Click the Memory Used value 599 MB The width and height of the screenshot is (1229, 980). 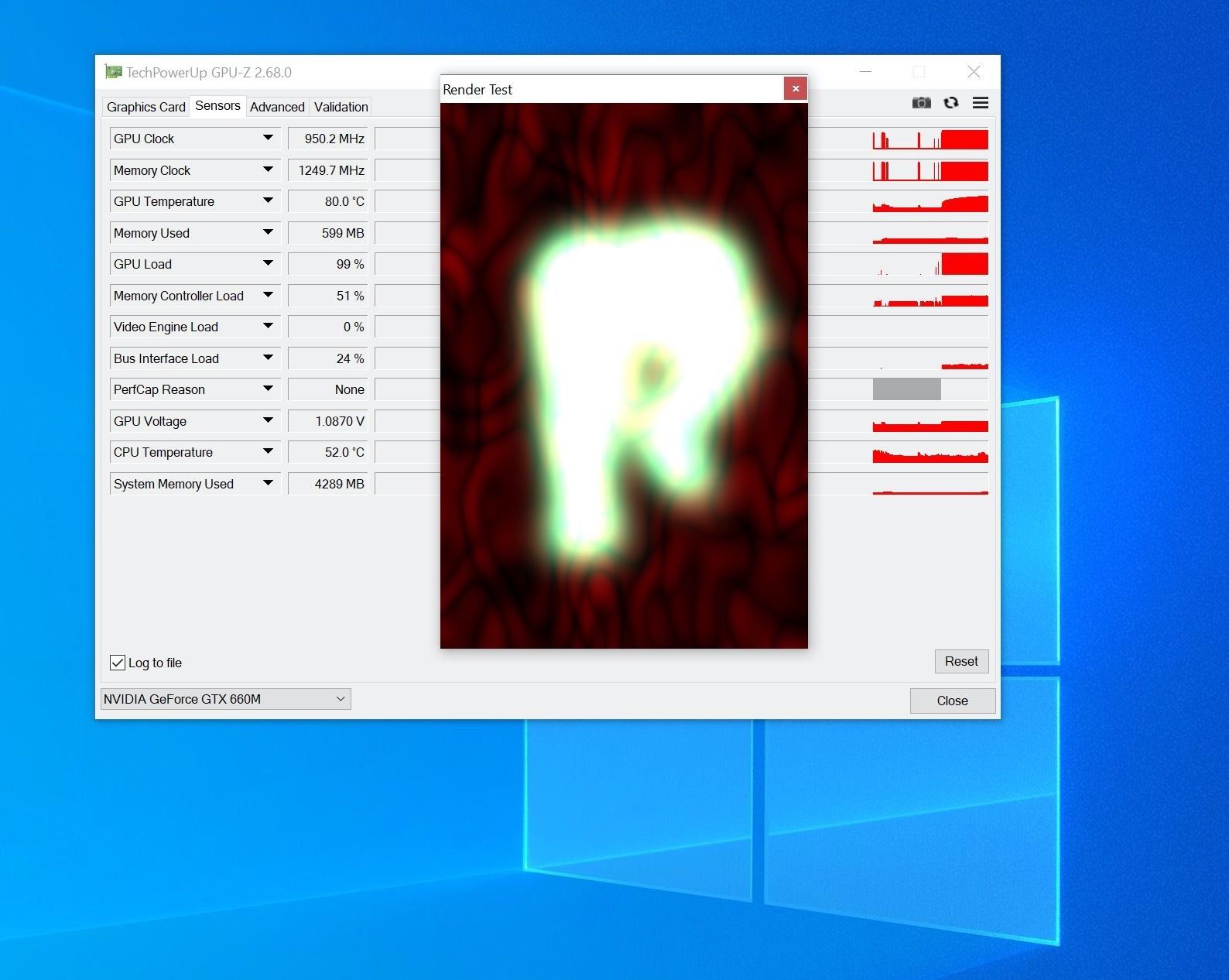click(327, 233)
